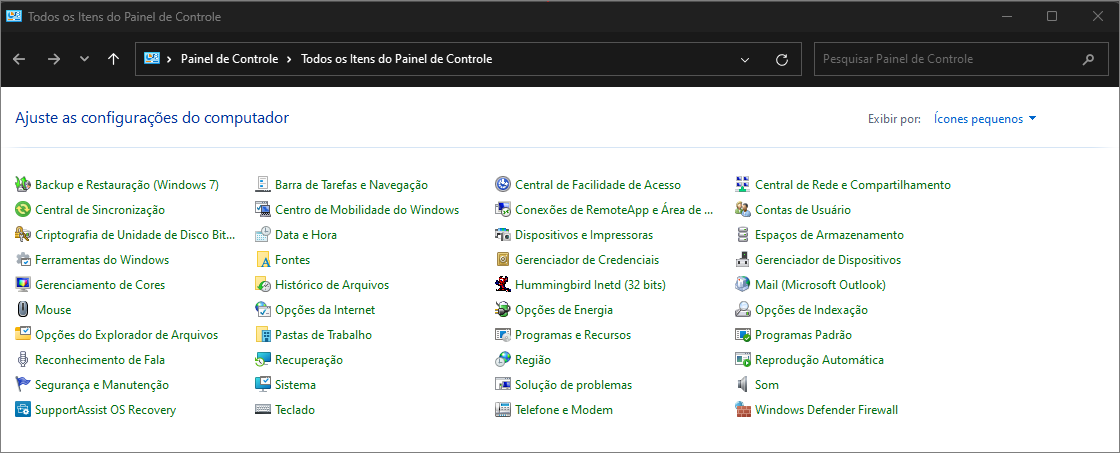Open the recent locations dropdown arrow
Image resolution: width=1120 pixels, height=453 pixels.
[84, 59]
